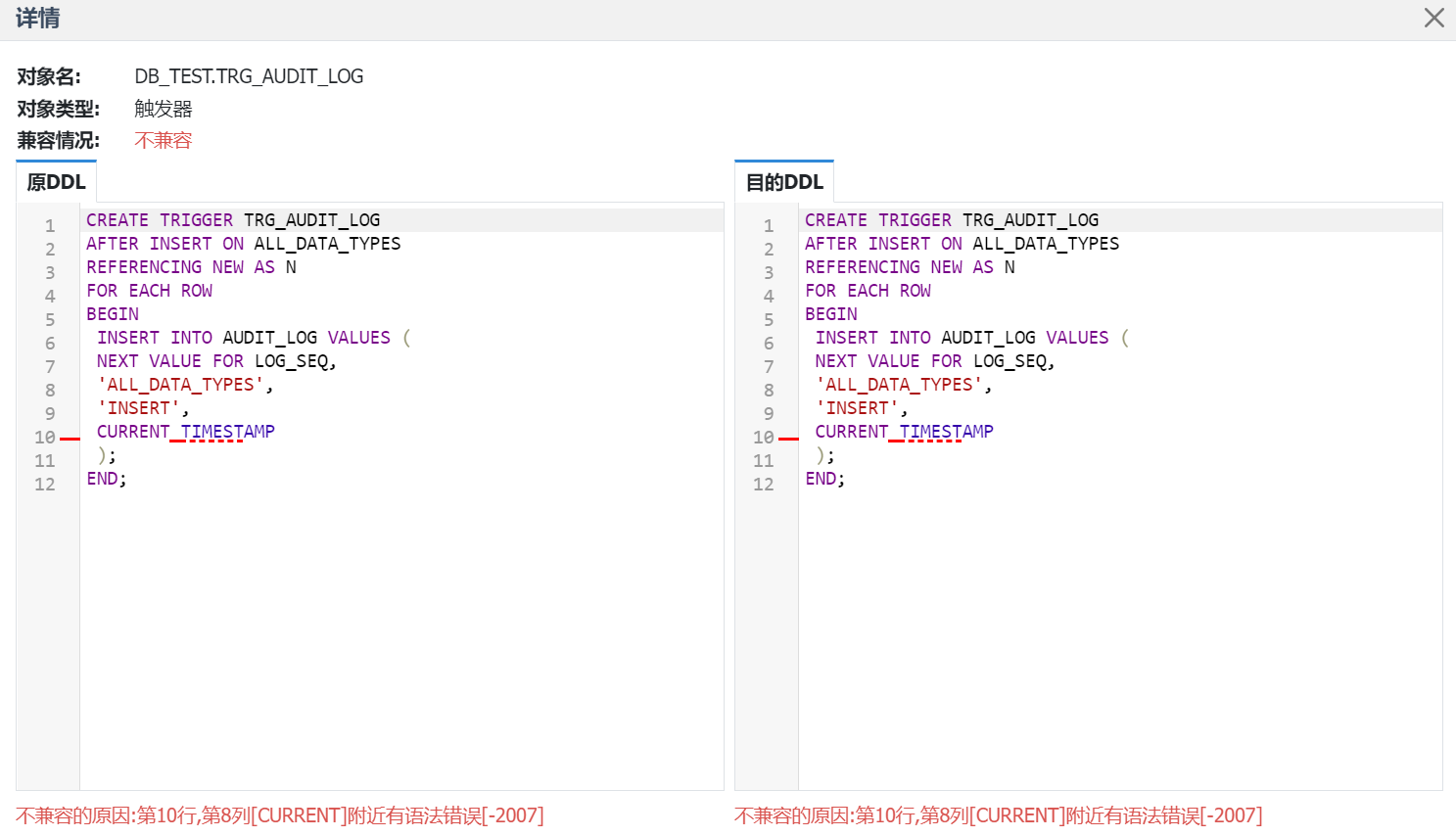
Task: Click the incompatibility reason under 原DDL
Action: coord(280,815)
